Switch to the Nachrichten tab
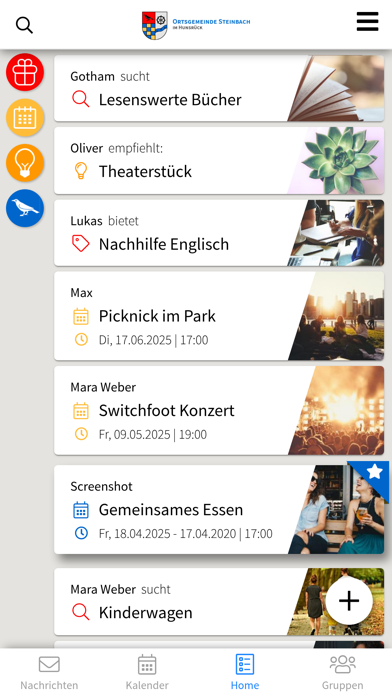 49,673
